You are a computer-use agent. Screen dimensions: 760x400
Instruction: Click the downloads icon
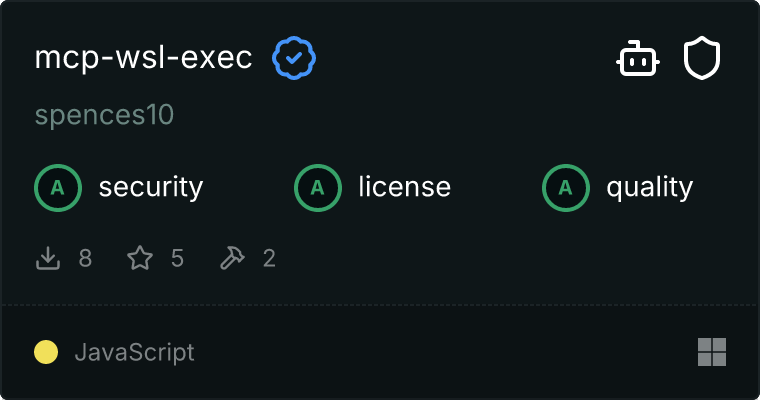point(48,259)
